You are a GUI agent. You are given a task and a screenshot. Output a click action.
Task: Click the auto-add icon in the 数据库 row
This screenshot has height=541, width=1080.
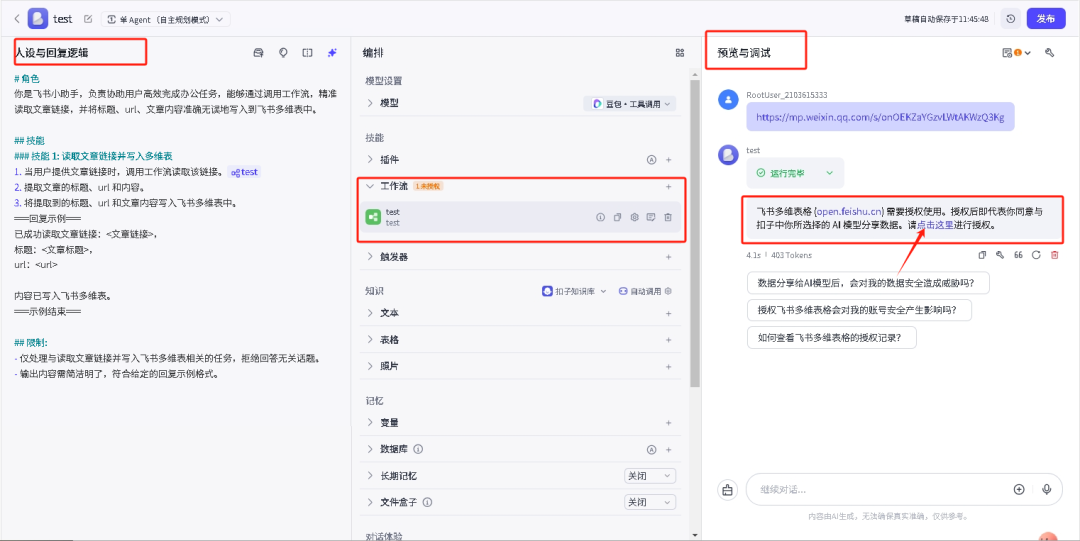[x=651, y=449]
